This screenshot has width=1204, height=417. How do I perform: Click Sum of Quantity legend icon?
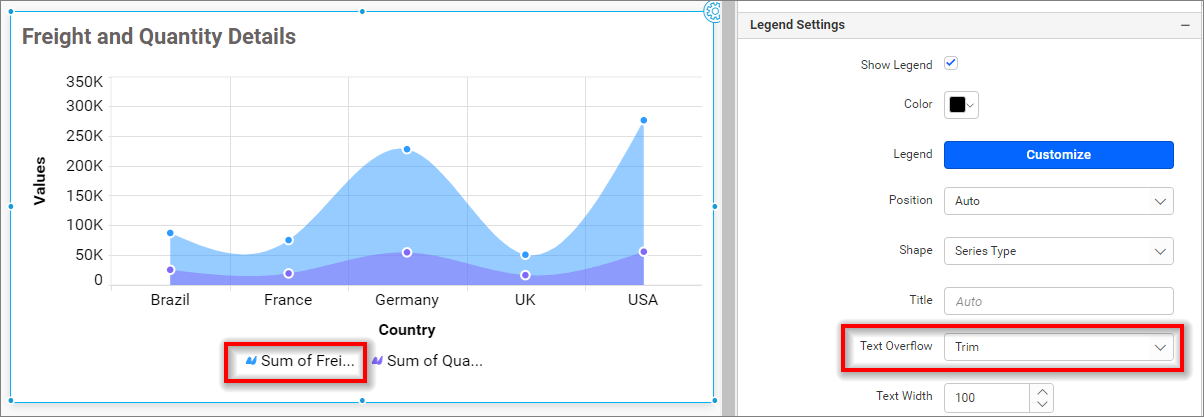coord(377,361)
